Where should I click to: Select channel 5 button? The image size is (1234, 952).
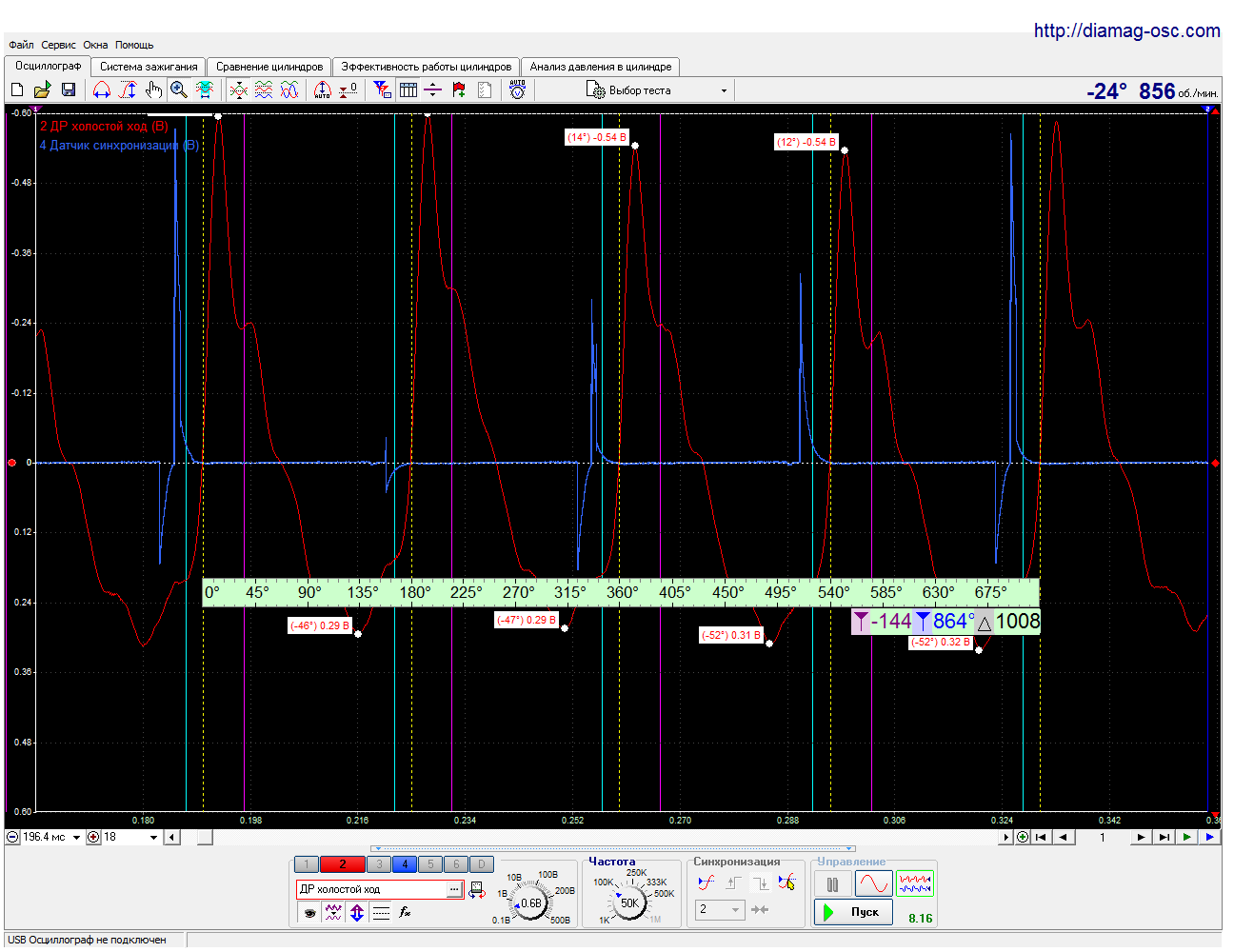pos(430,864)
